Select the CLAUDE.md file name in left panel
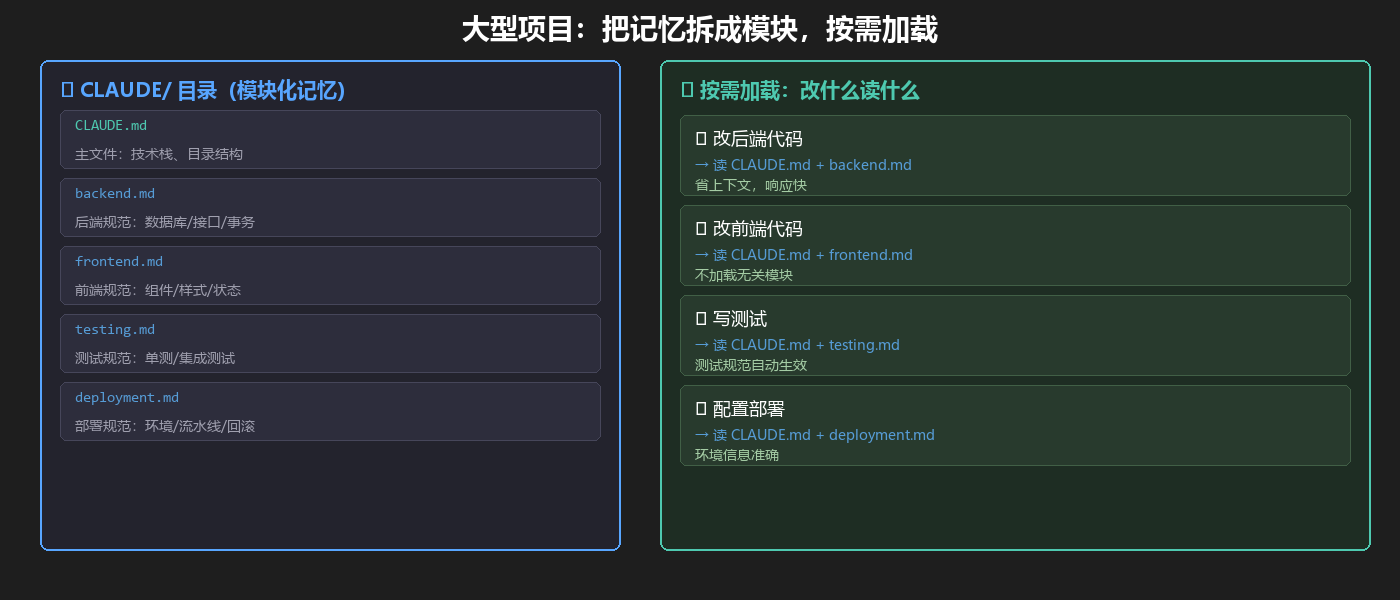Image resolution: width=1400 pixels, height=600 pixels. click(x=111, y=125)
